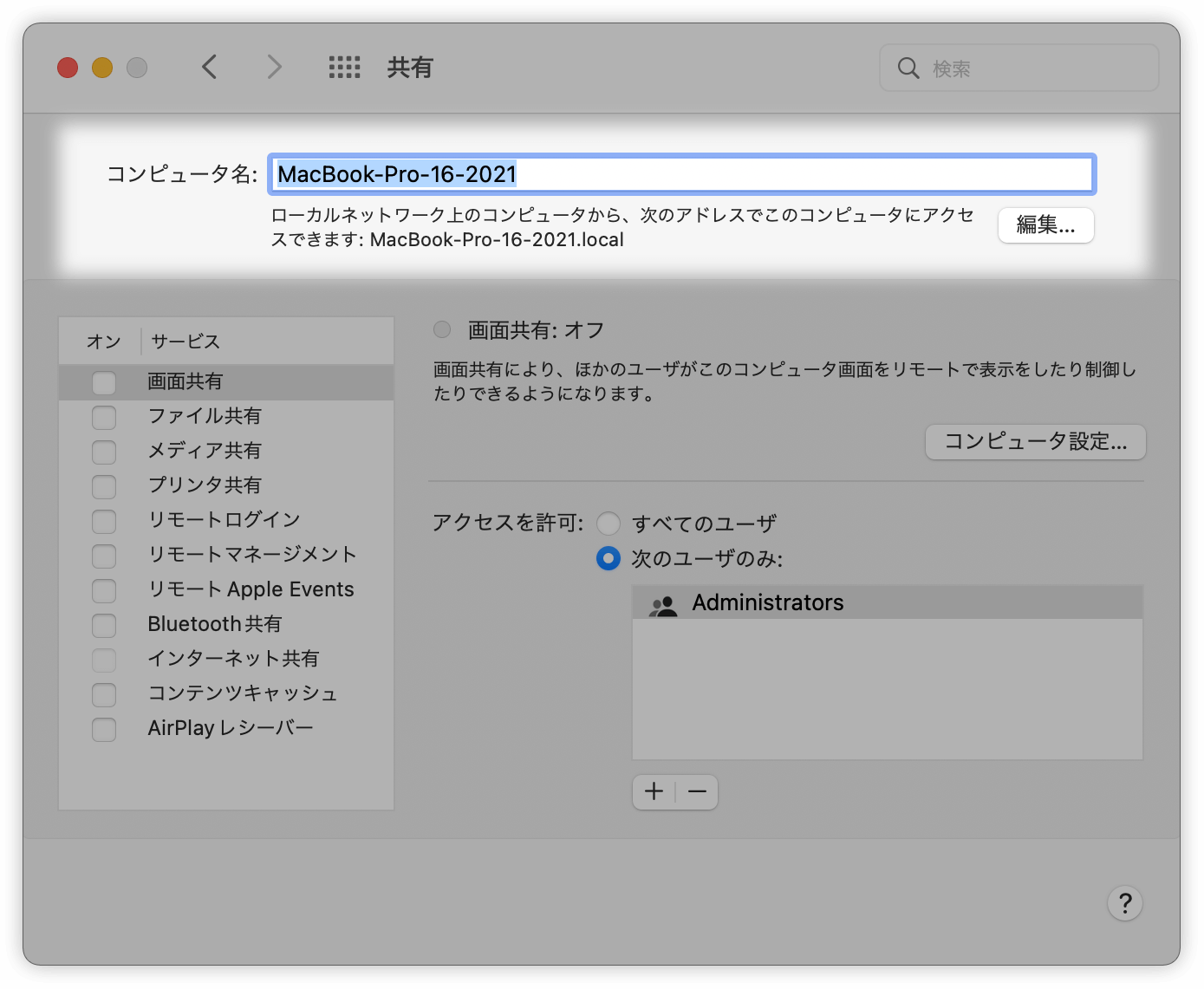
Task: Check the Bluetooth共有 checkbox
Action: click(x=104, y=625)
